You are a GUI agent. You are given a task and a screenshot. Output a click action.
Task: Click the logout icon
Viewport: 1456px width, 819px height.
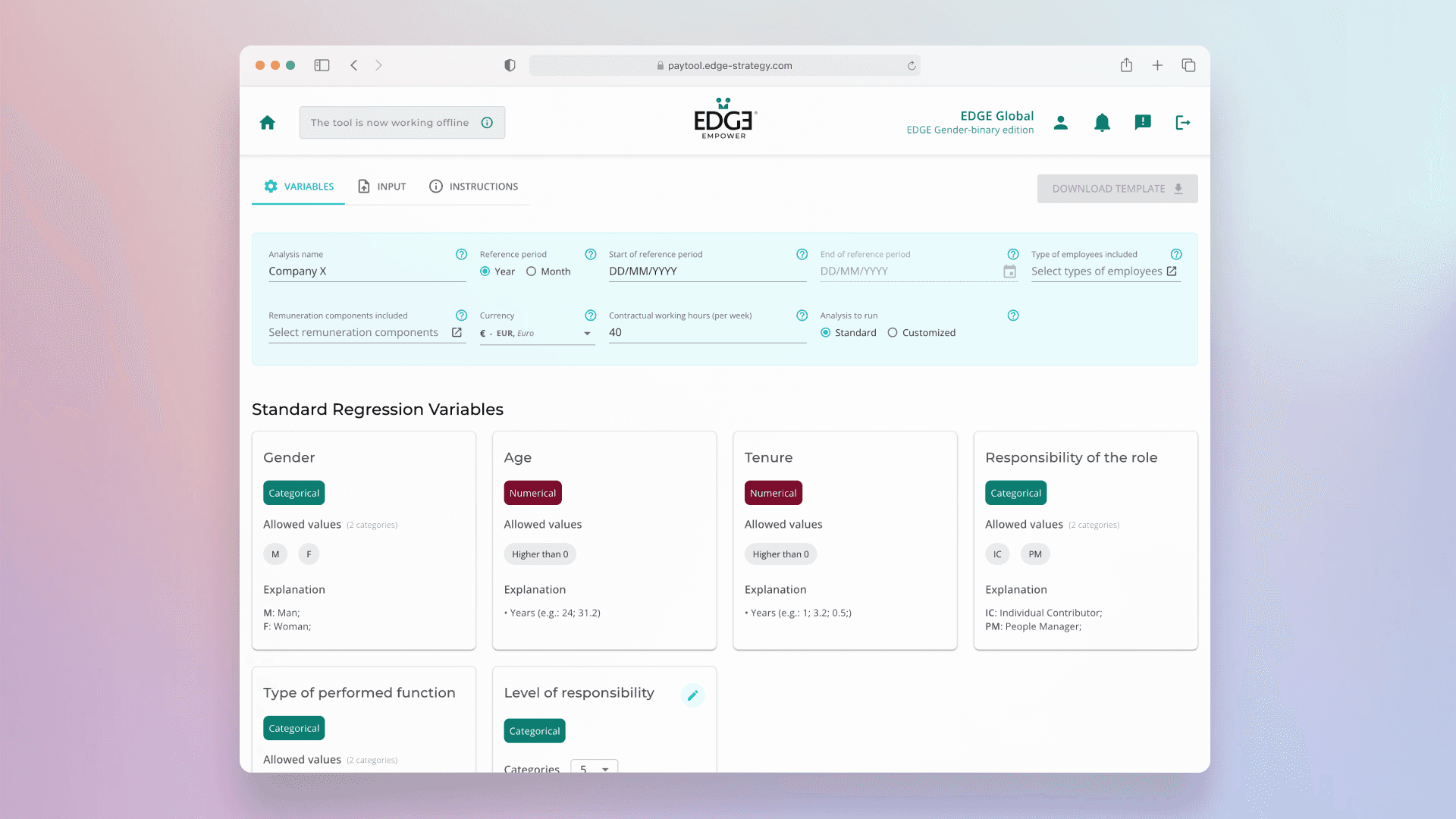[x=1183, y=123]
